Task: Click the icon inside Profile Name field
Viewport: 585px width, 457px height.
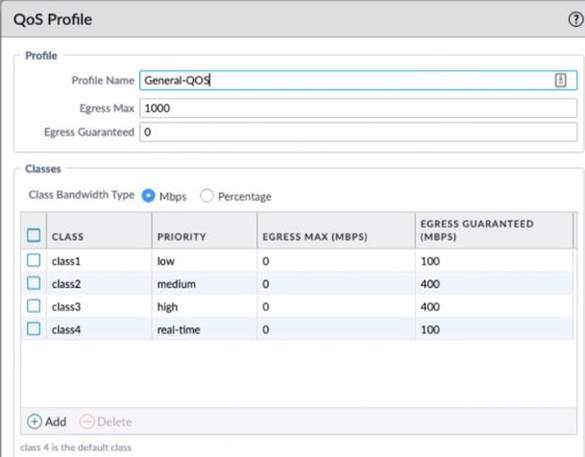Action: 560,80
